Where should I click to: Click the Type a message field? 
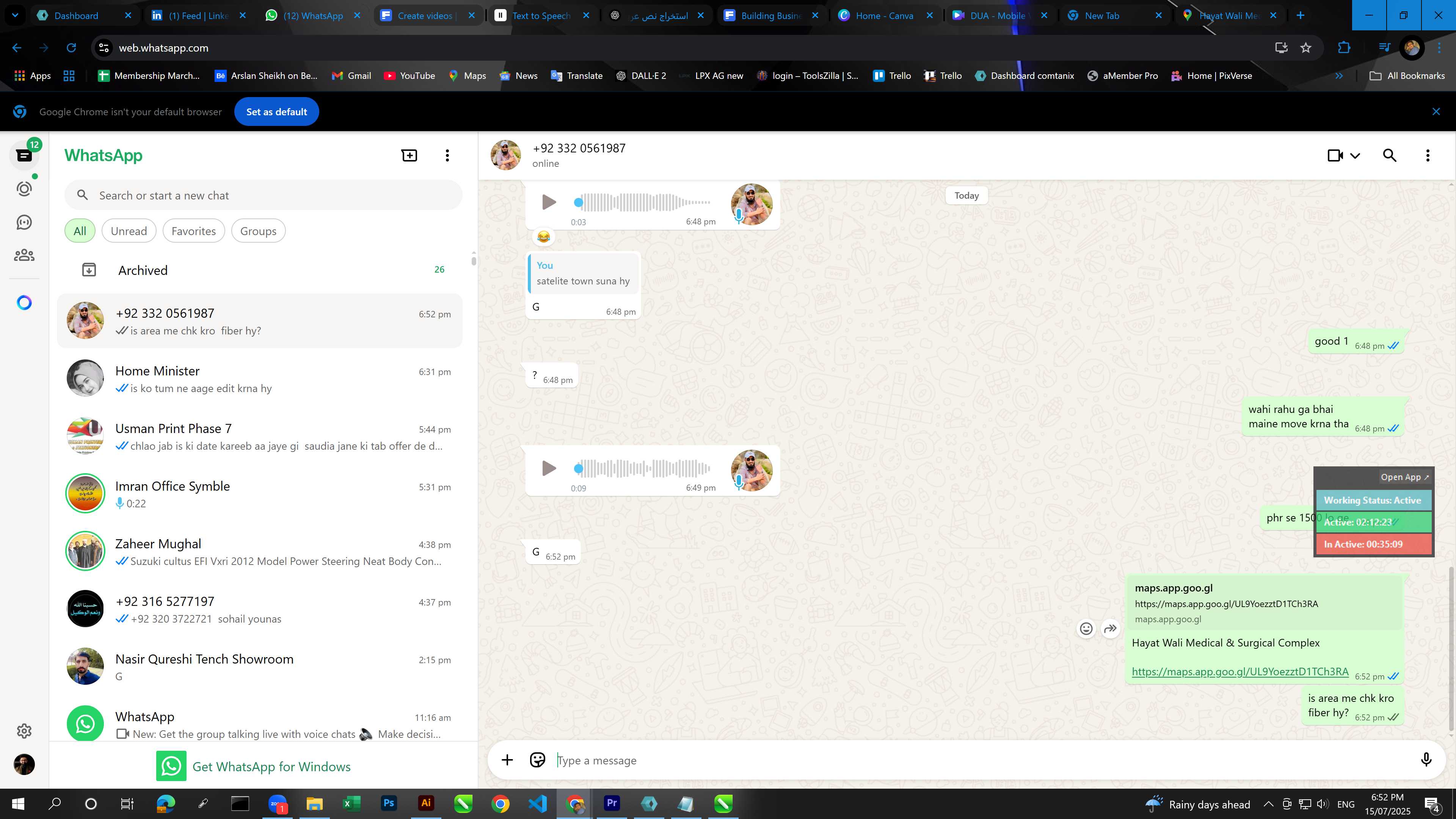tap(984, 761)
